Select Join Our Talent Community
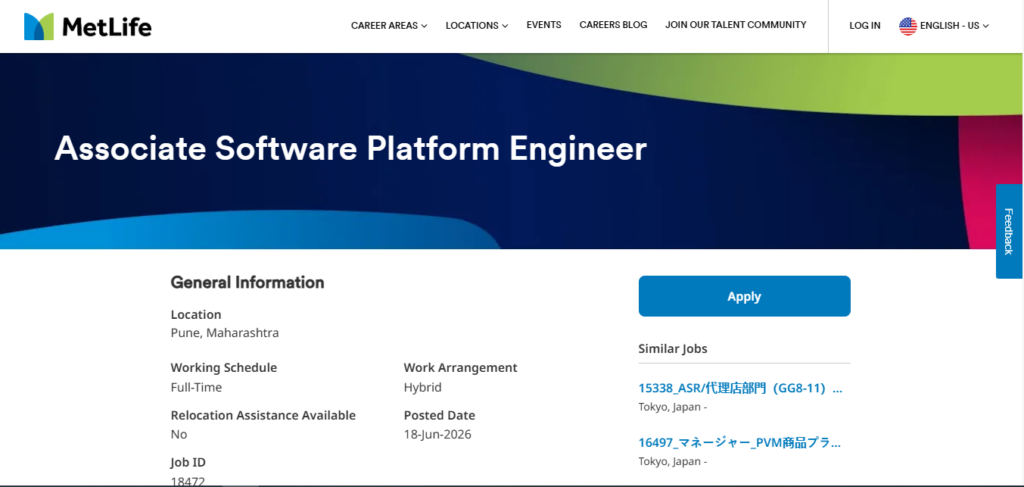This screenshot has height=487, width=1024. click(736, 25)
